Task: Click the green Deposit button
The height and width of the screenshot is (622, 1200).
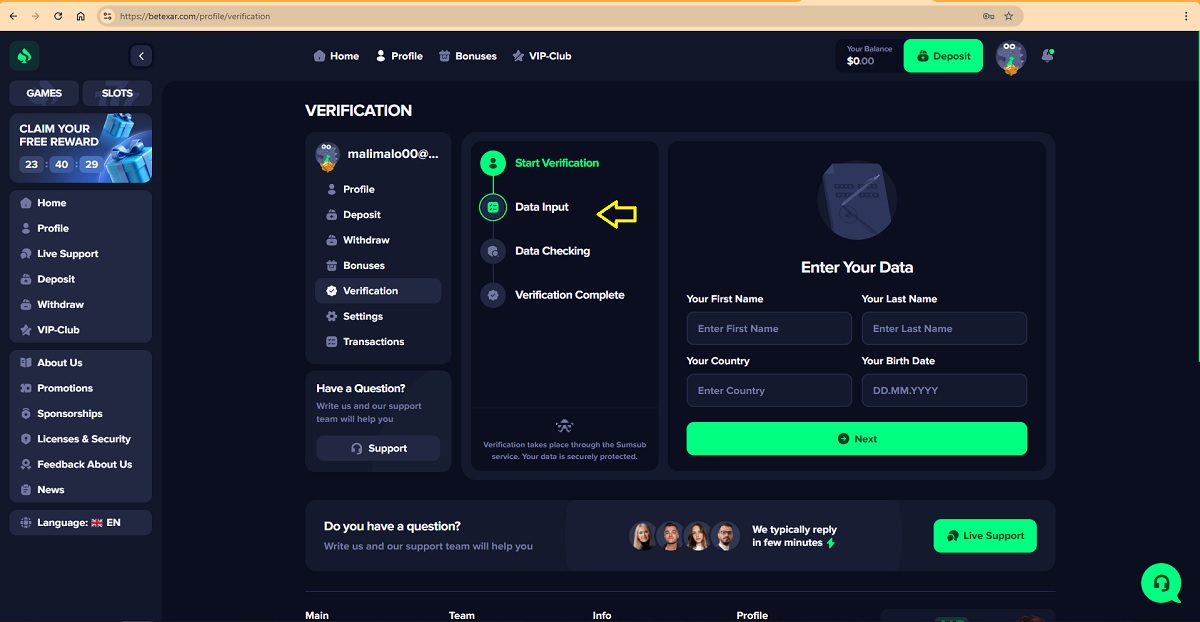Action: point(943,56)
